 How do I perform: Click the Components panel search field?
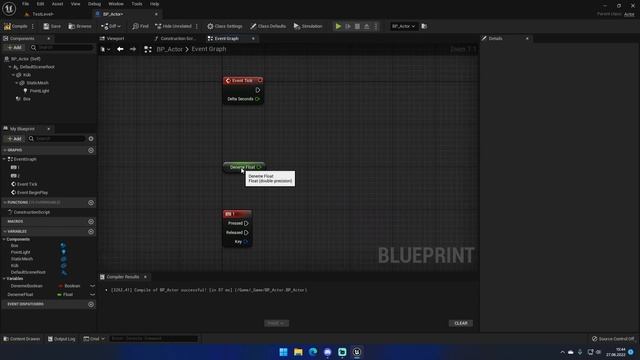[x=62, y=47]
